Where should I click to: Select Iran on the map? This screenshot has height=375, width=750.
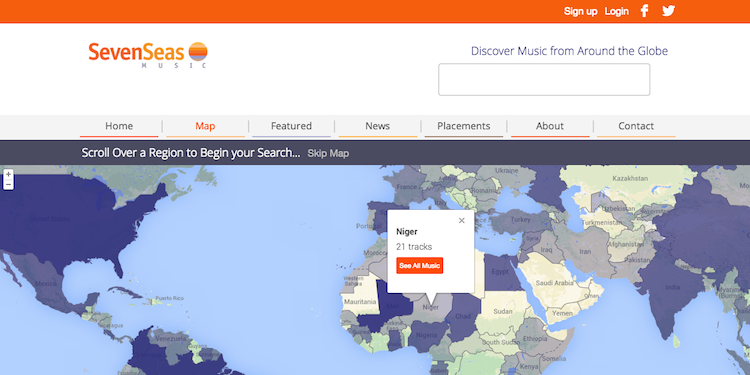[585, 251]
